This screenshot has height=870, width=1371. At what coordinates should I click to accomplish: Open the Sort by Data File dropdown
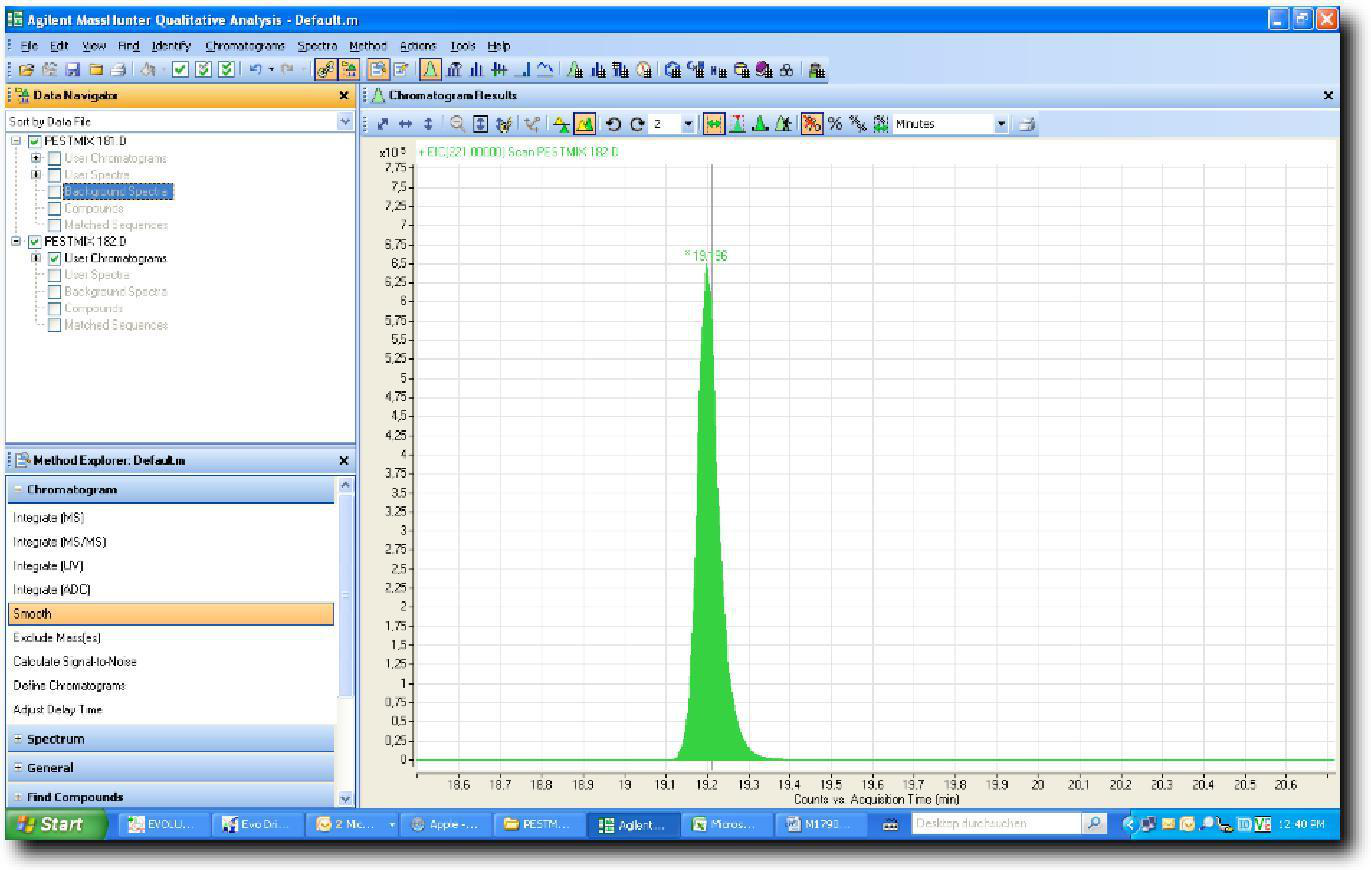(x=345, y=121)
